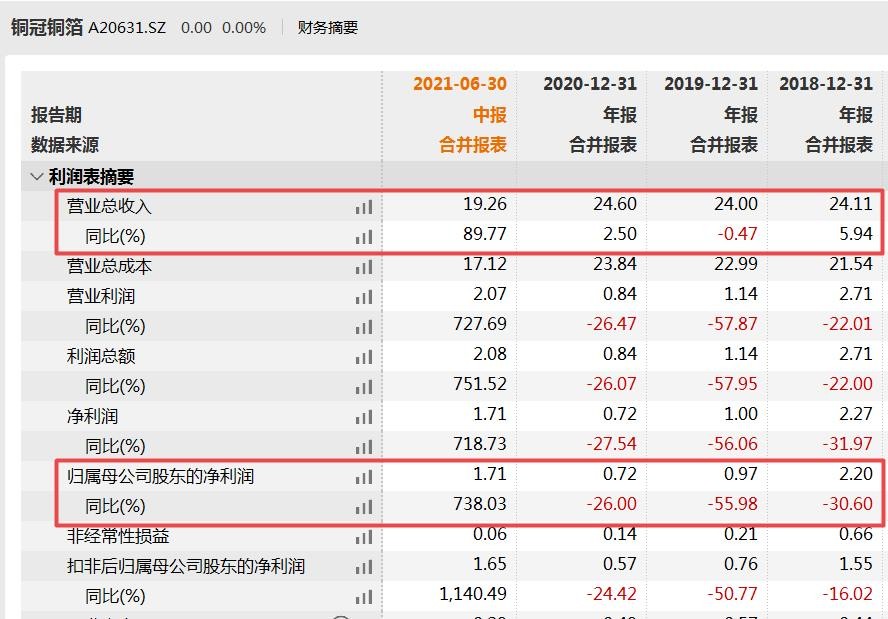Screen dimensions: 888x619
Task: Click the 净利润 row label
Action: coord(92,416)
